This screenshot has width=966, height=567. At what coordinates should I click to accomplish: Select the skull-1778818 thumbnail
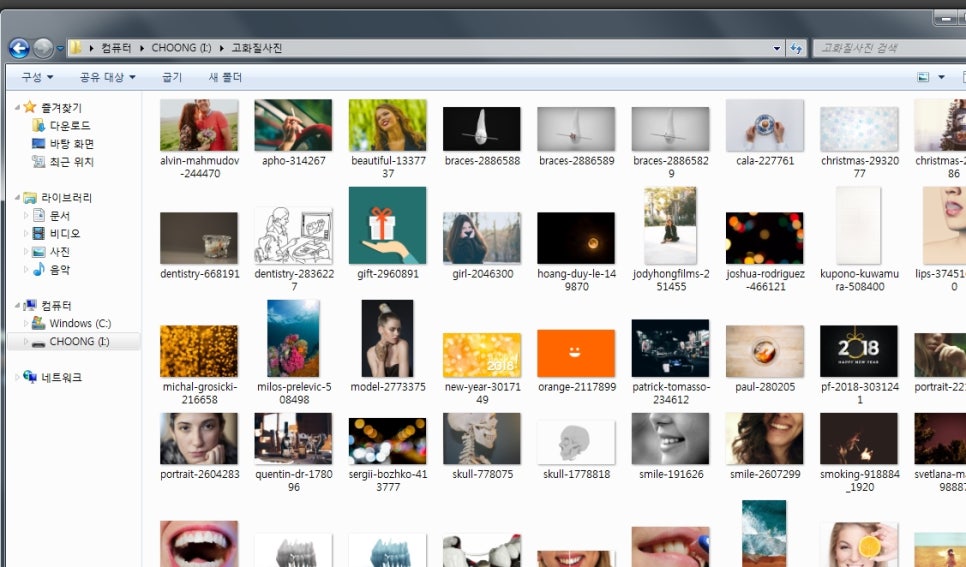coord(576,443)
